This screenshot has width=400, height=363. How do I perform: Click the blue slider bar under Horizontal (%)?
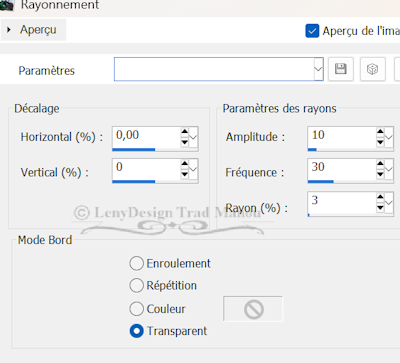tap(134, 150)
